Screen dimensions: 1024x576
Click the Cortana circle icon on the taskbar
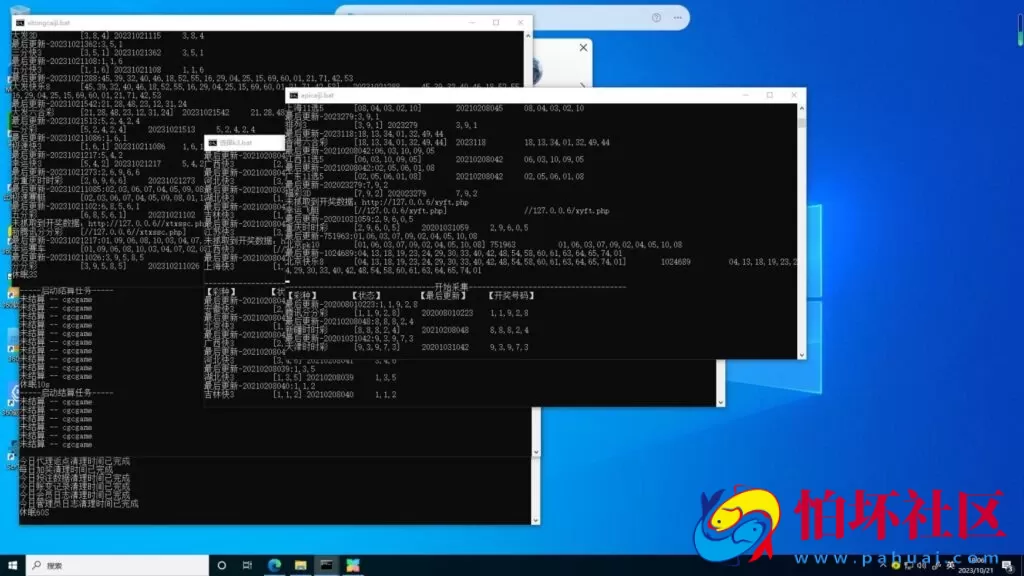point(222,563)
